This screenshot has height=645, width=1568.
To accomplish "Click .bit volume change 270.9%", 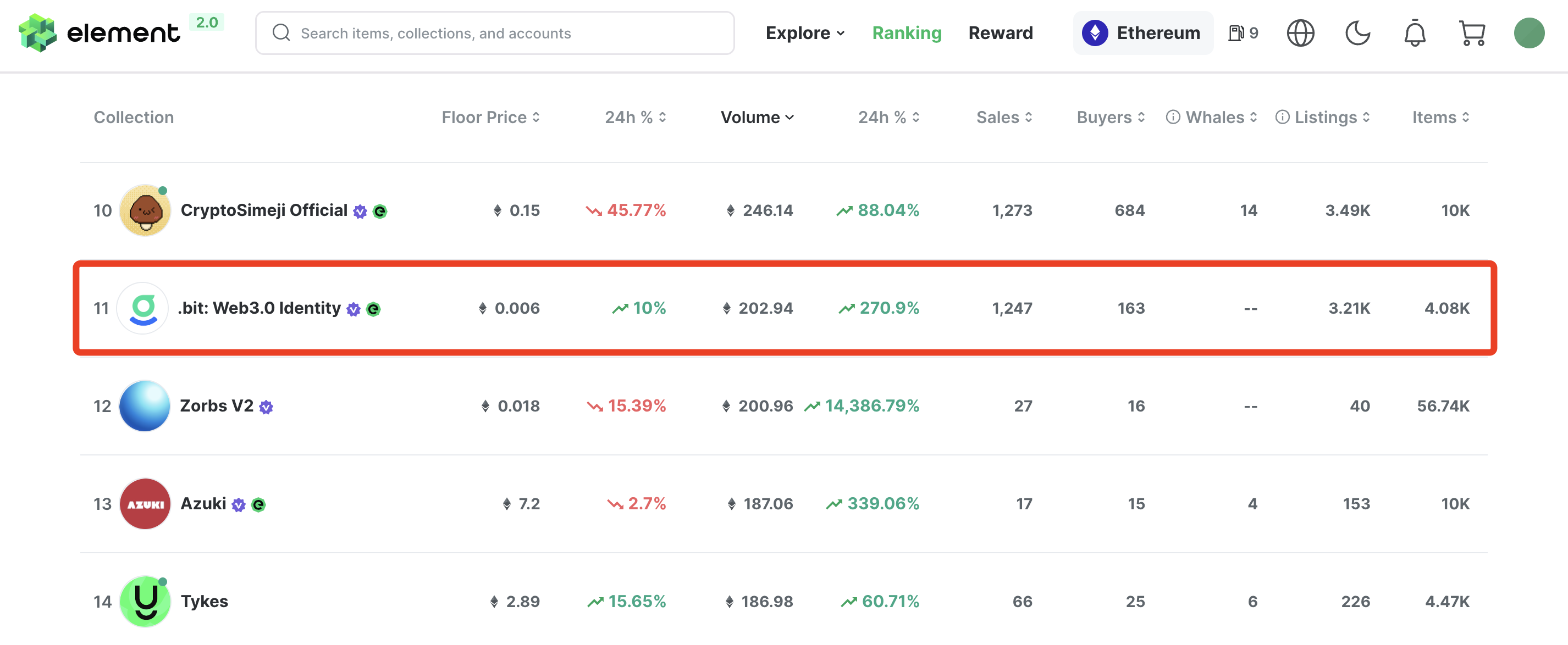I will pyautogui.click(x=879, y=308).
